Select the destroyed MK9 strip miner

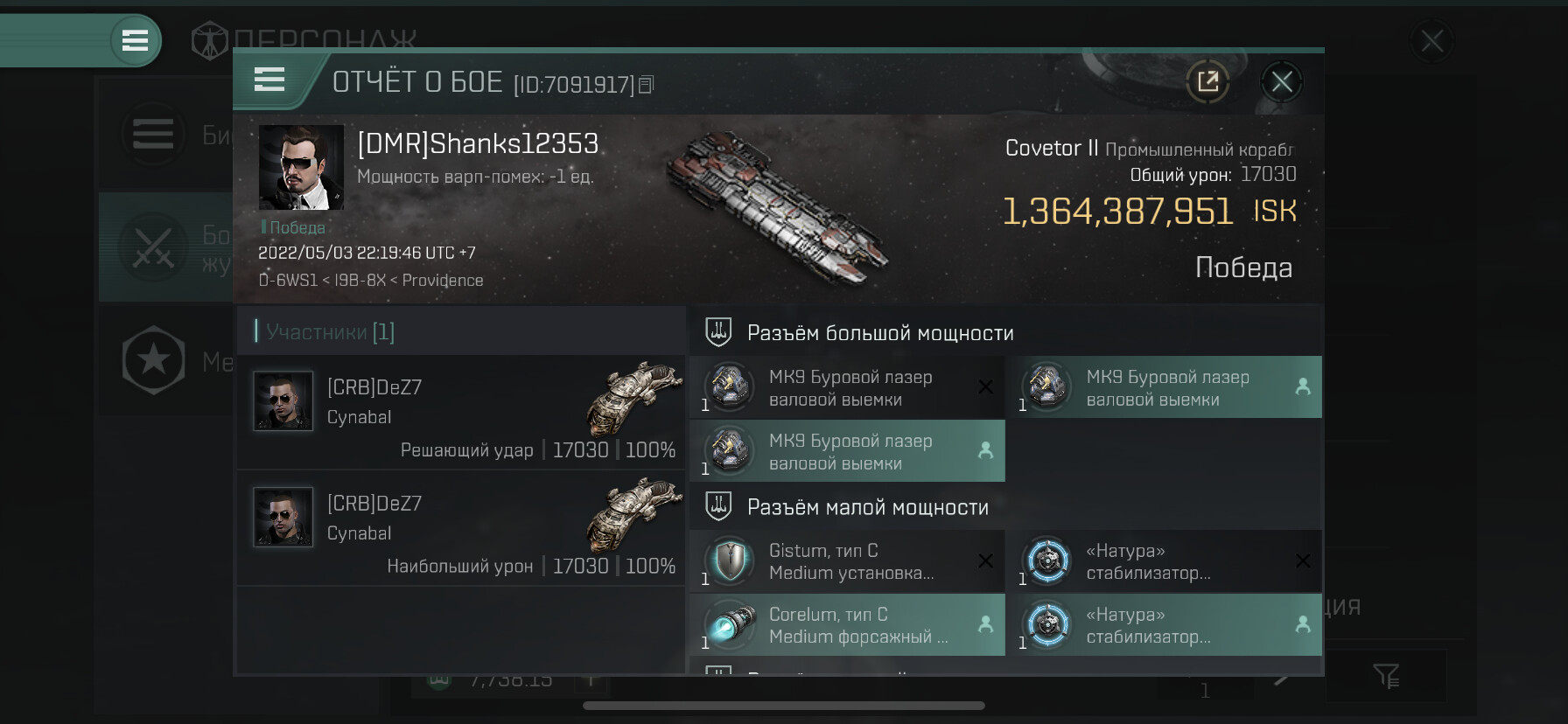tap(847, 387)
